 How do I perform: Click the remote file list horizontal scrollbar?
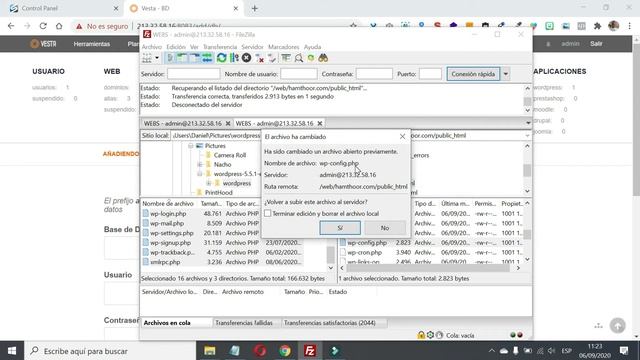pos(428,268)
